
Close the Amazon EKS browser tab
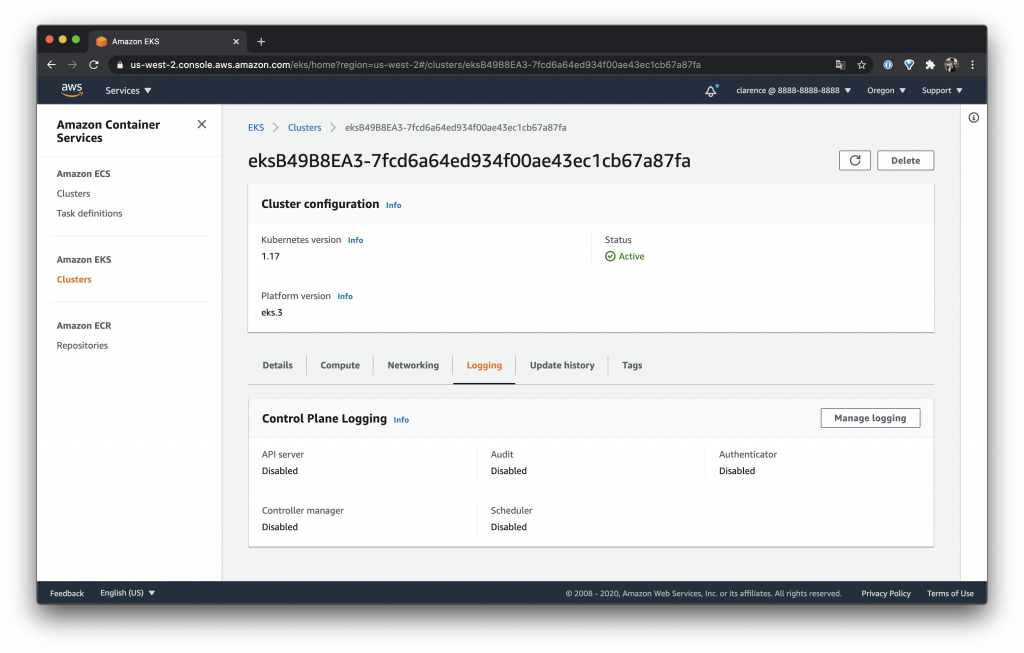pyautogui.click(x=236, y=41)
